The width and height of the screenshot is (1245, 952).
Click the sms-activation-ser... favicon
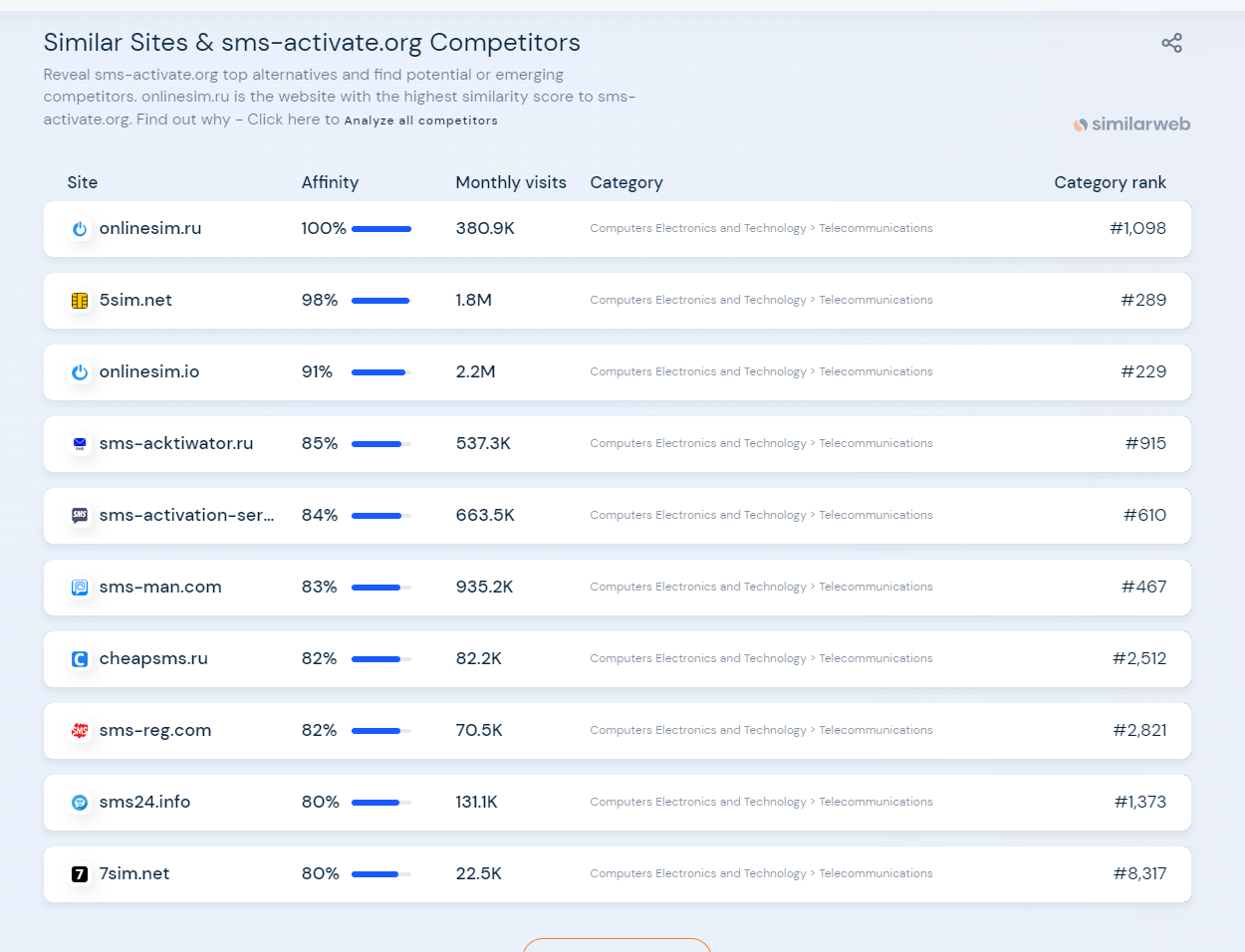tap(80, 516)
